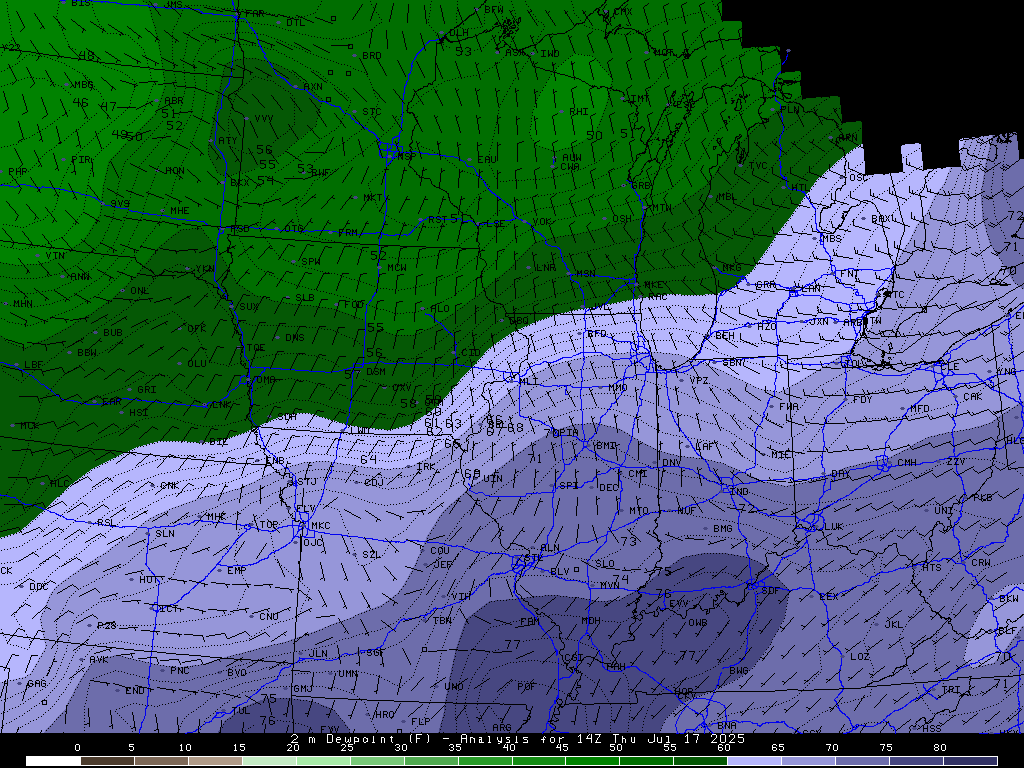Click the dark brown 0–5 legend swatch
The image size is (1024, 768).
[108, 761]
